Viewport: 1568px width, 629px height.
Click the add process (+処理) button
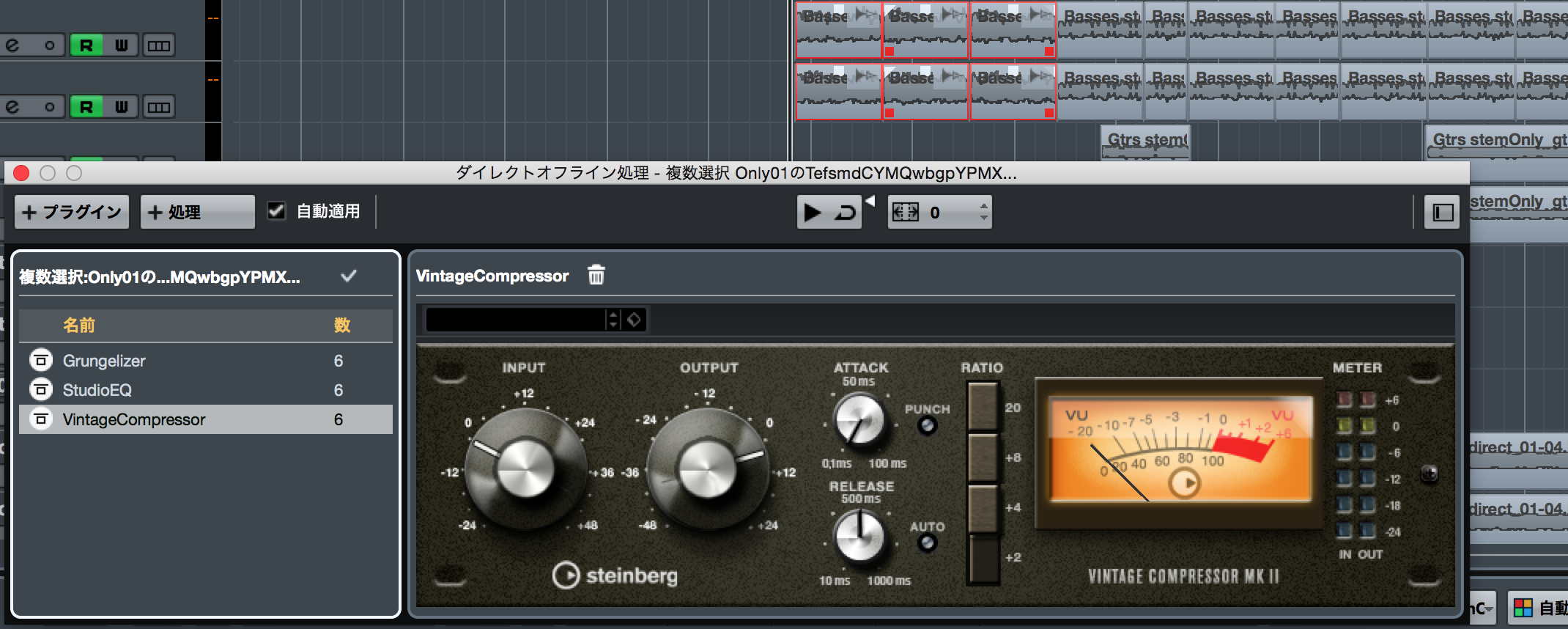click(198, 213)
